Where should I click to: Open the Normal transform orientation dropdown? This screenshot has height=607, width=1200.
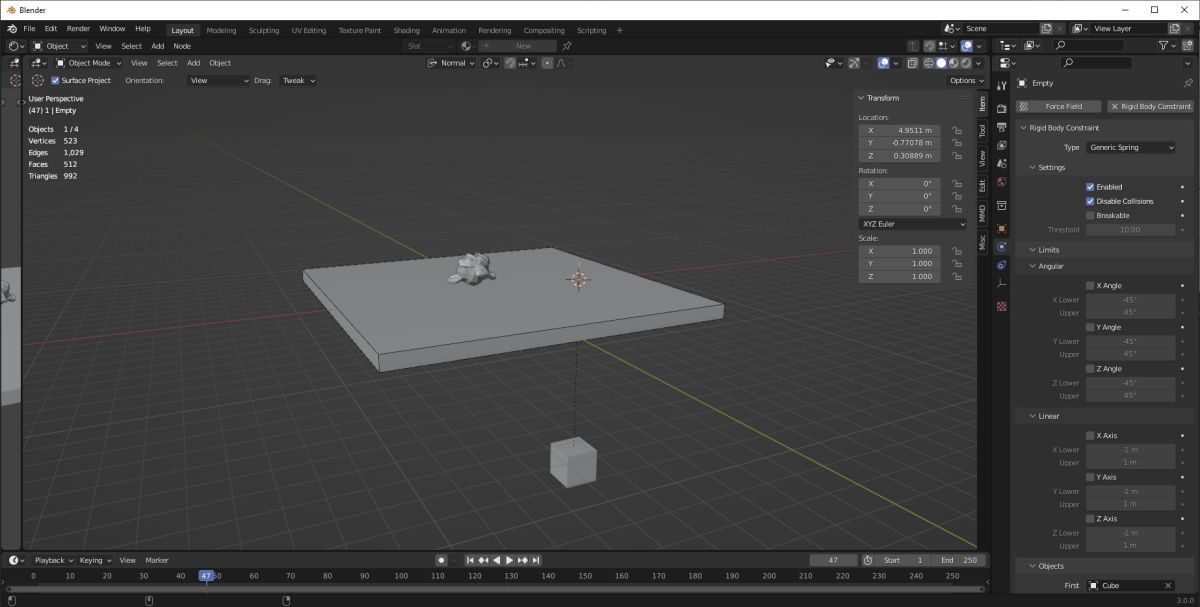(451, 63)
